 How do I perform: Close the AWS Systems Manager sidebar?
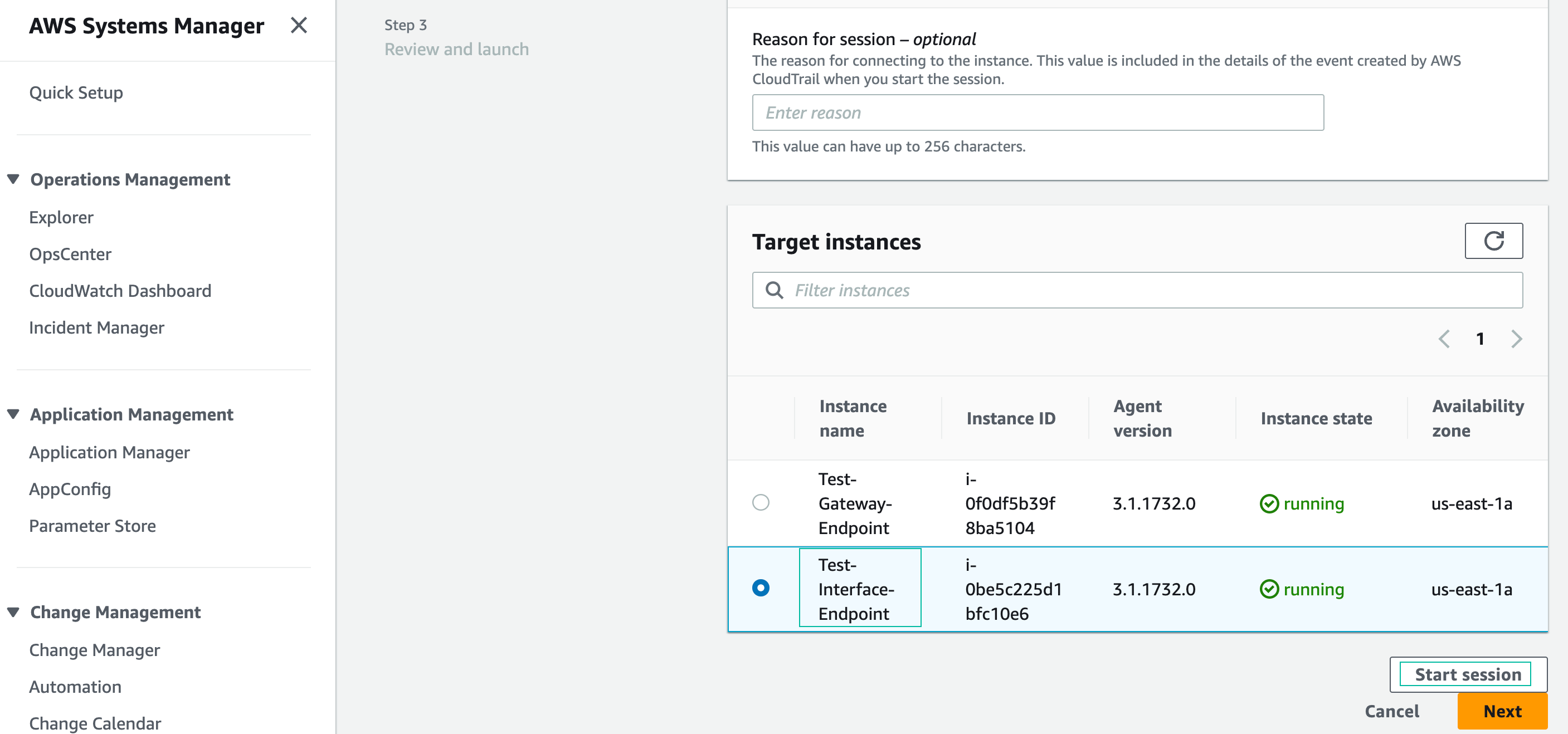(x=298, y=26)
